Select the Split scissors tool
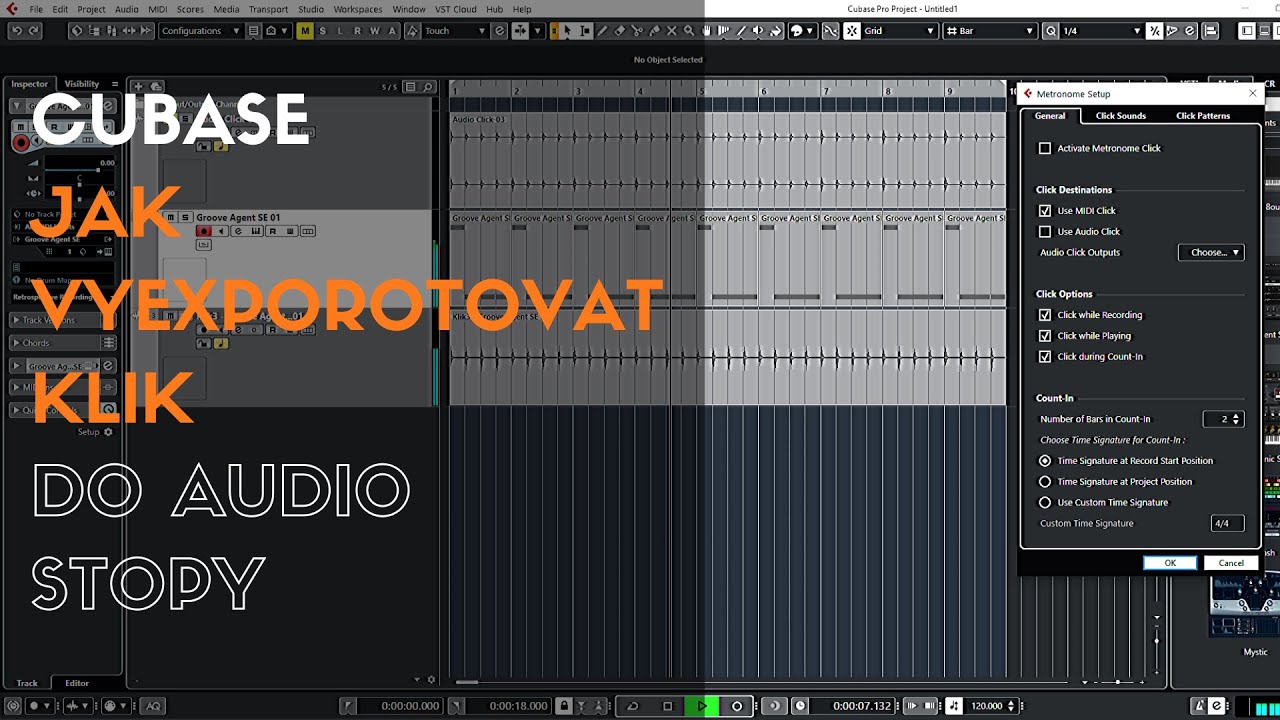 click(x=637, y=31)
